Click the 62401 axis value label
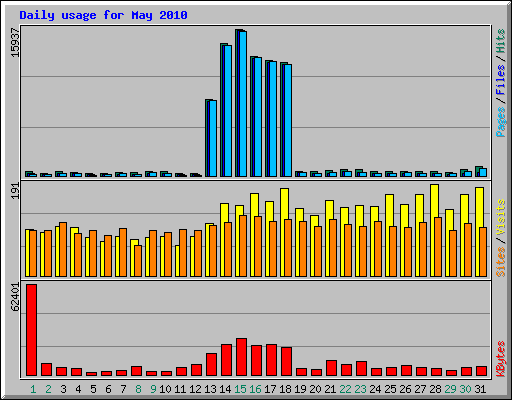 [x=15, y=297]
